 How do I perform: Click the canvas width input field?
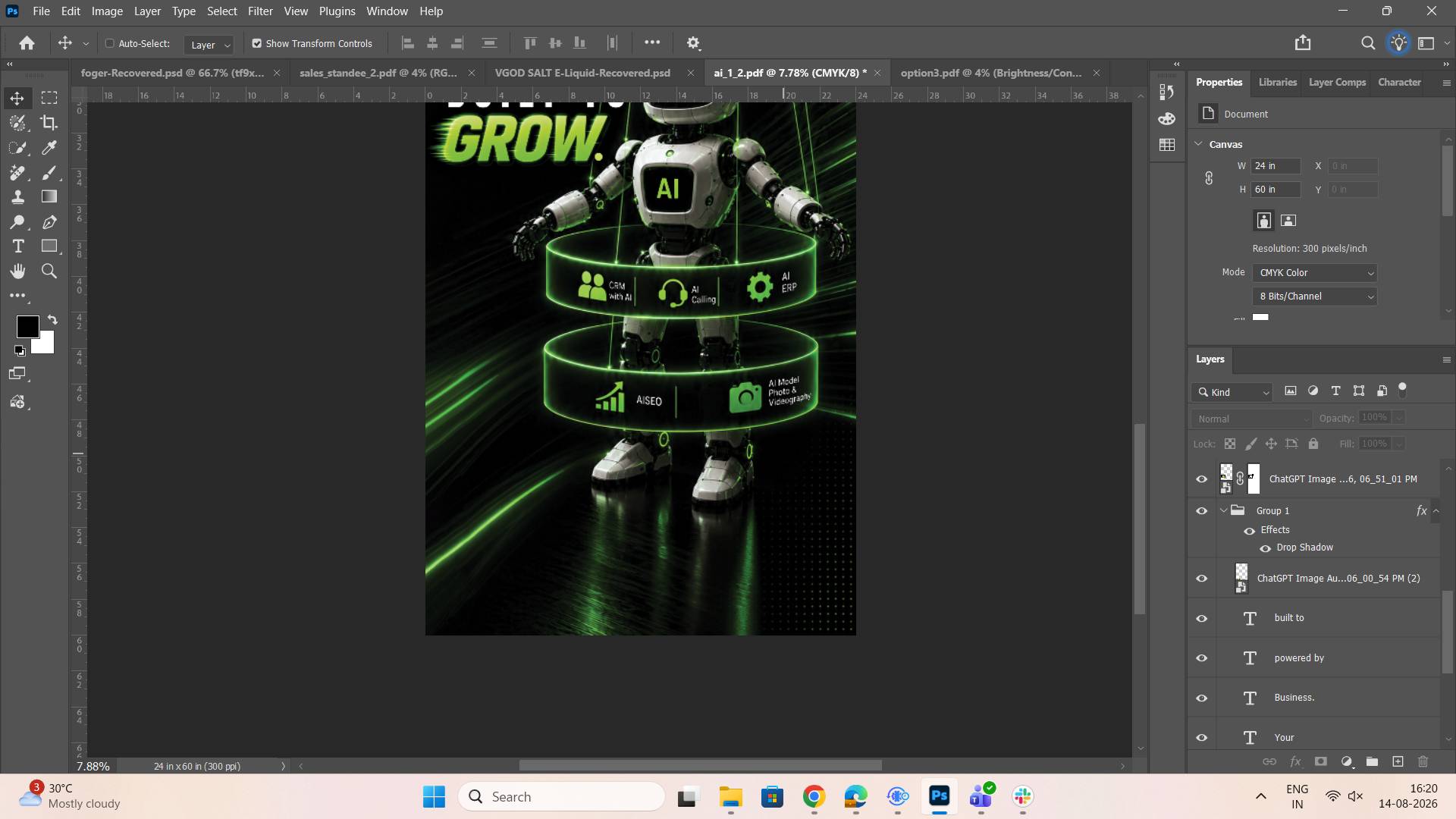1276,166
